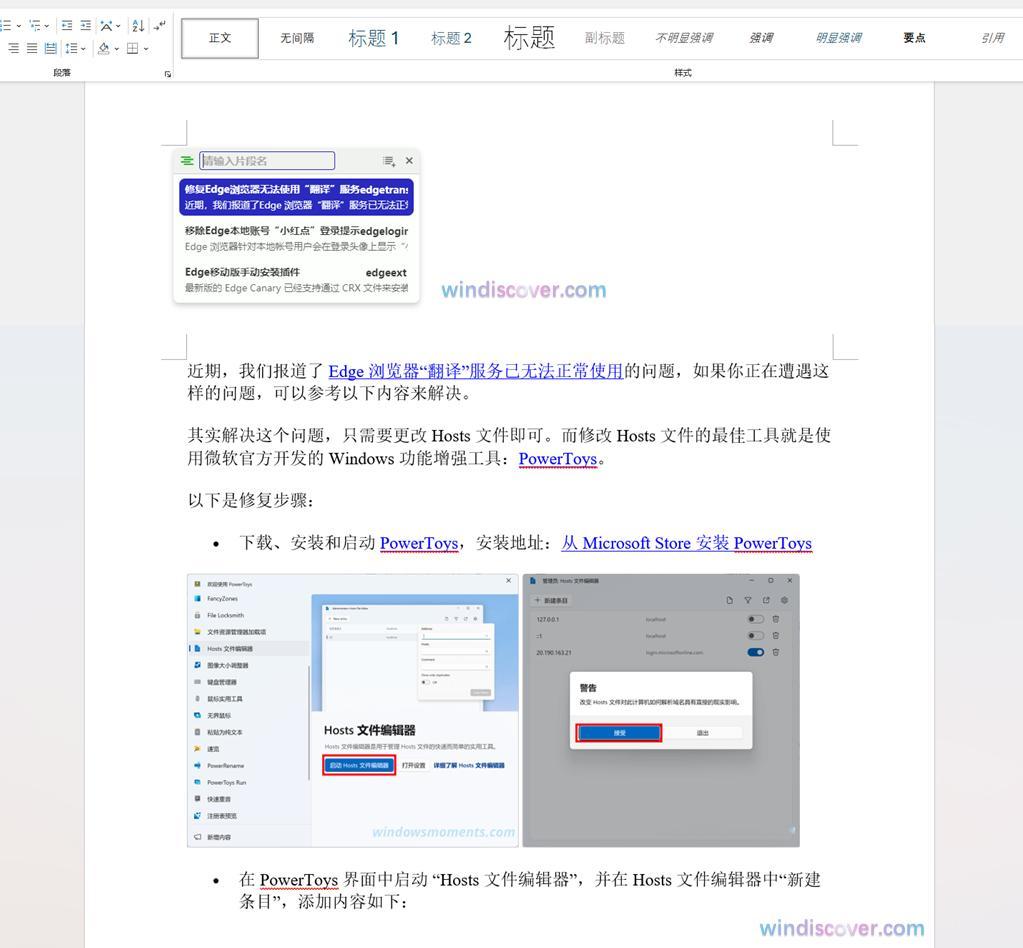This screenshot has height=948, width=1023.
Task: Click the 样式 group label
Action: (683, 73)
